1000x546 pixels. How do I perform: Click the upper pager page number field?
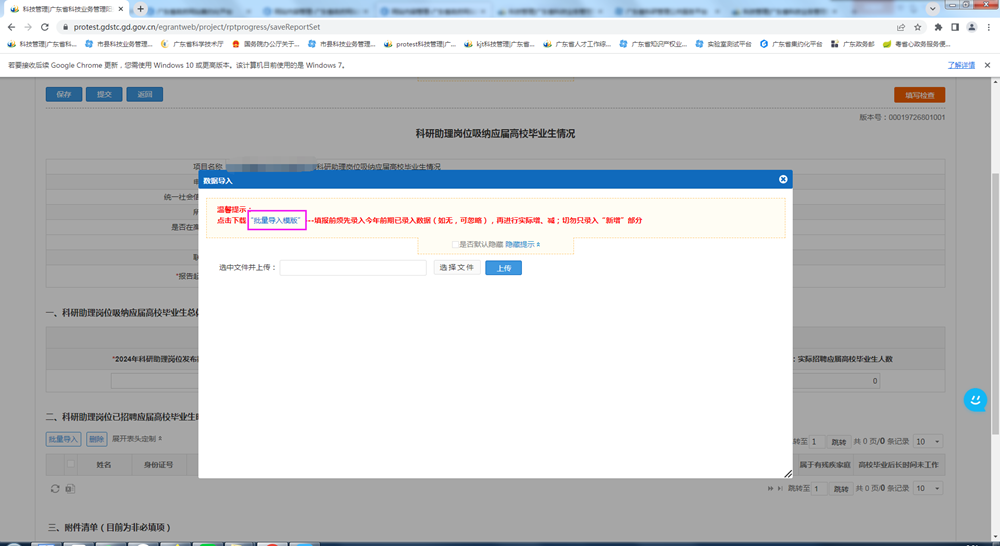(x=816, y=441)
